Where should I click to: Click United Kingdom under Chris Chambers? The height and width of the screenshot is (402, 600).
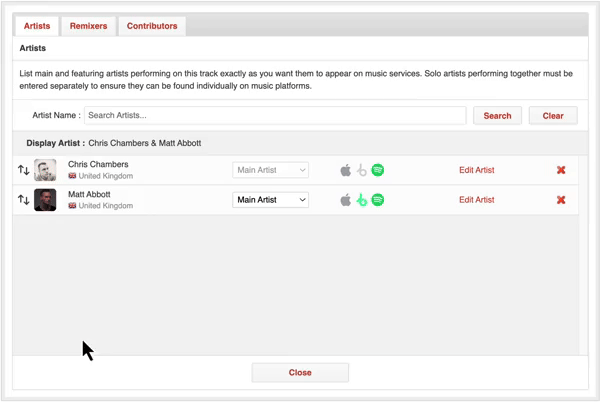point(106,176)
